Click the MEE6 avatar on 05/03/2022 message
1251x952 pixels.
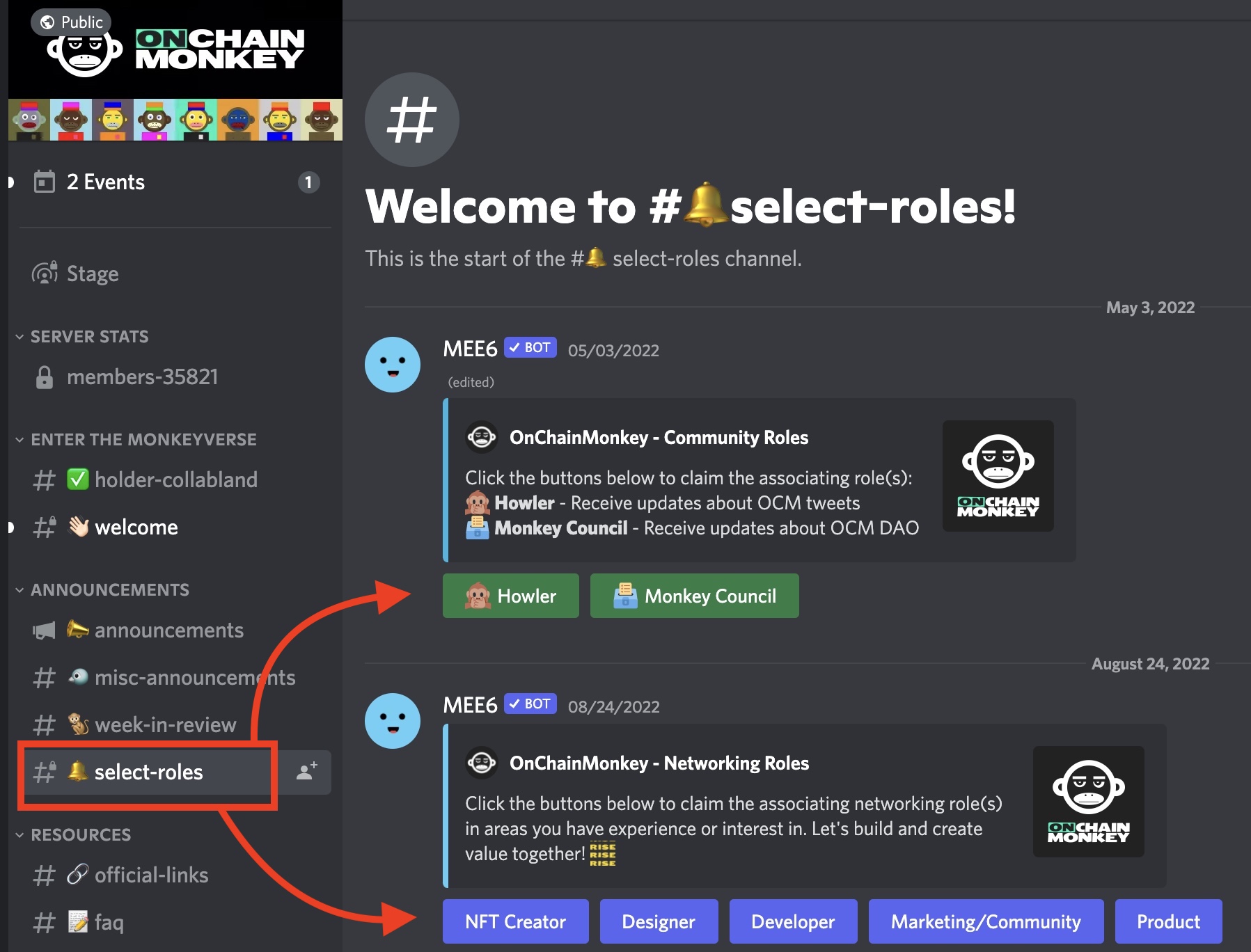tap(393, 365)
